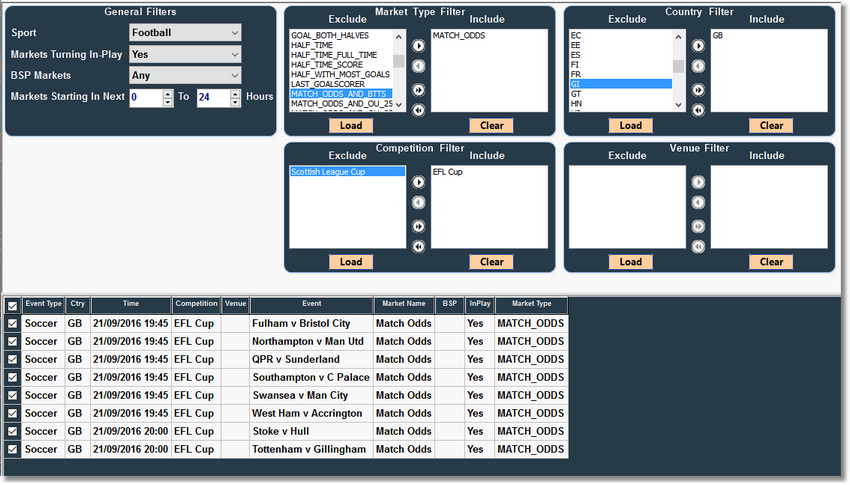This screenshot has height=485, width=850.
Task: Expand the Markets Turning In-Play dropdown
Action: 185,54
